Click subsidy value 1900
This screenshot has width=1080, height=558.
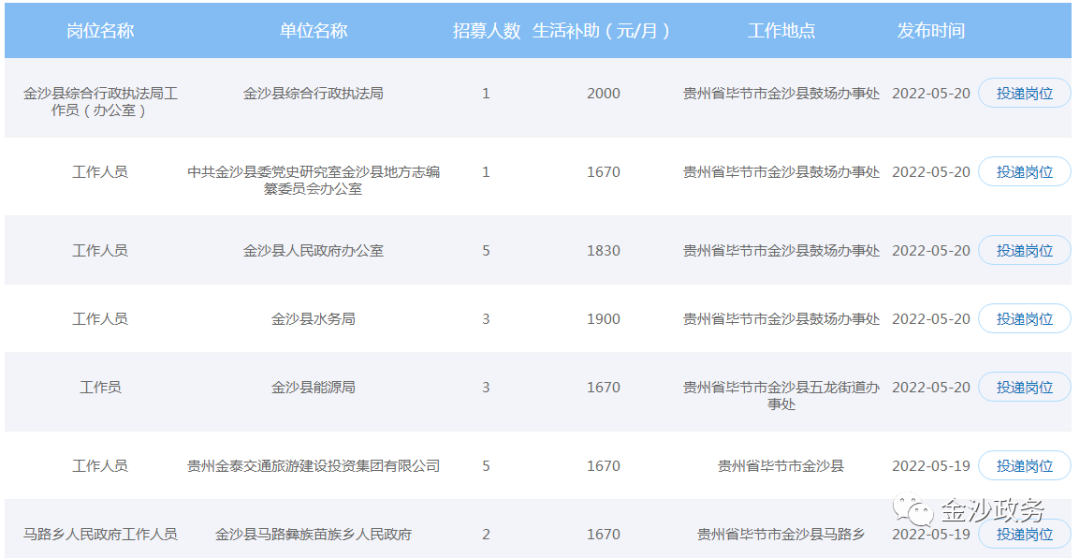tap(603, 318)
